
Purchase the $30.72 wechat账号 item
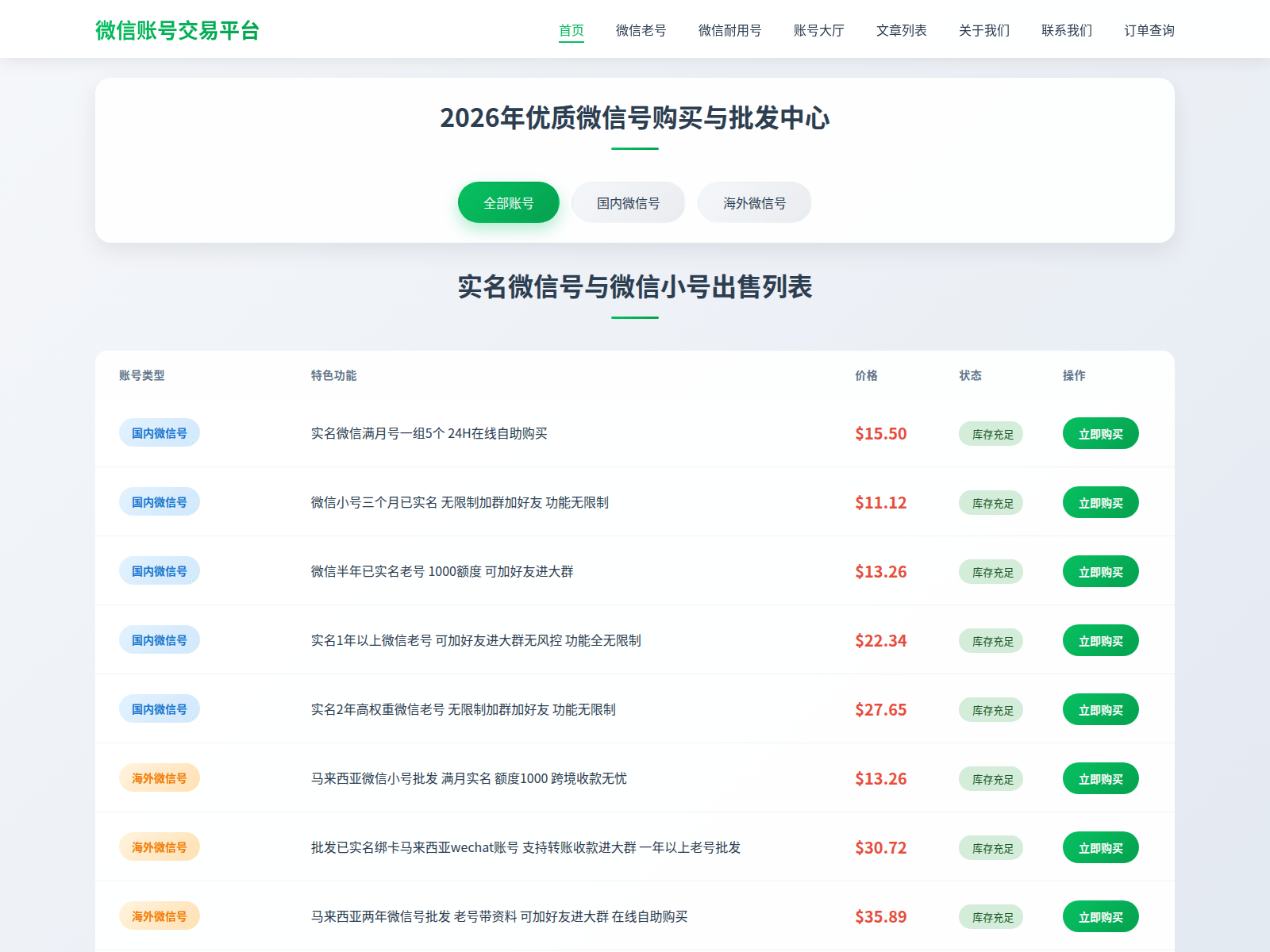[x=1100, y=847]
